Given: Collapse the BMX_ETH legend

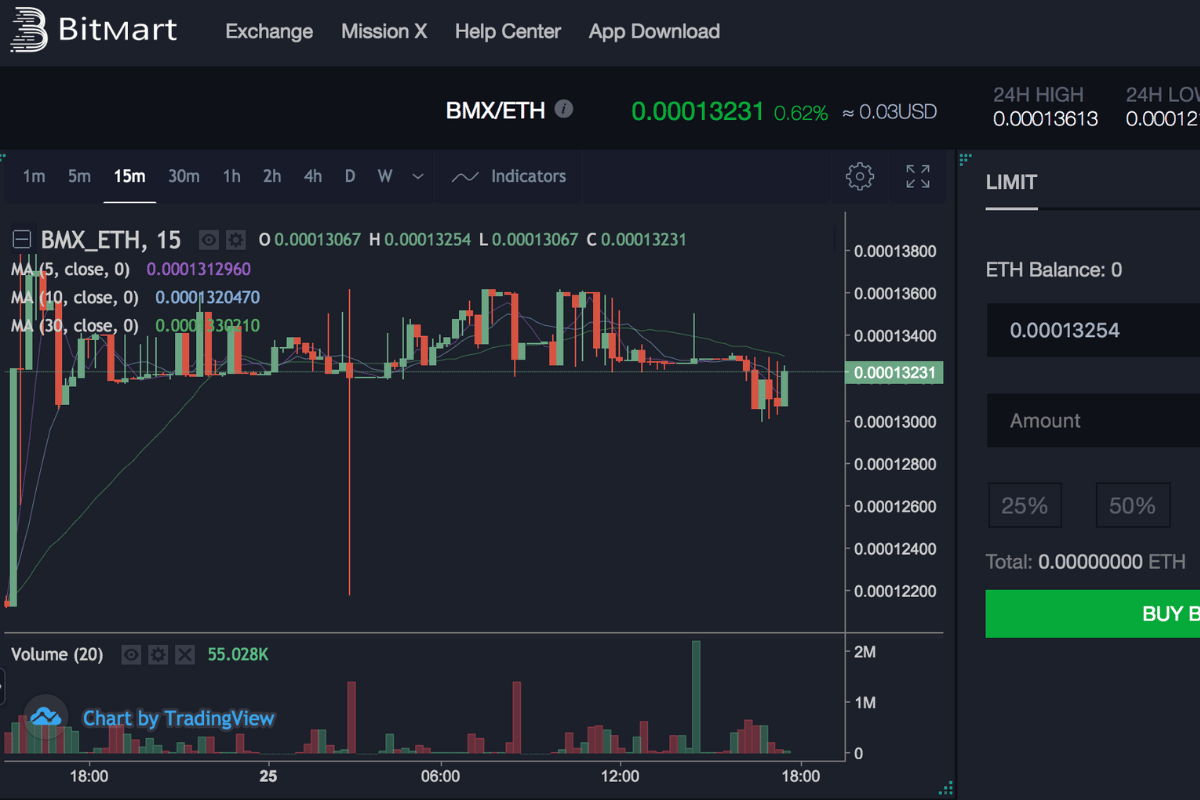Looking at the screenshot, I should pos(21,239).
